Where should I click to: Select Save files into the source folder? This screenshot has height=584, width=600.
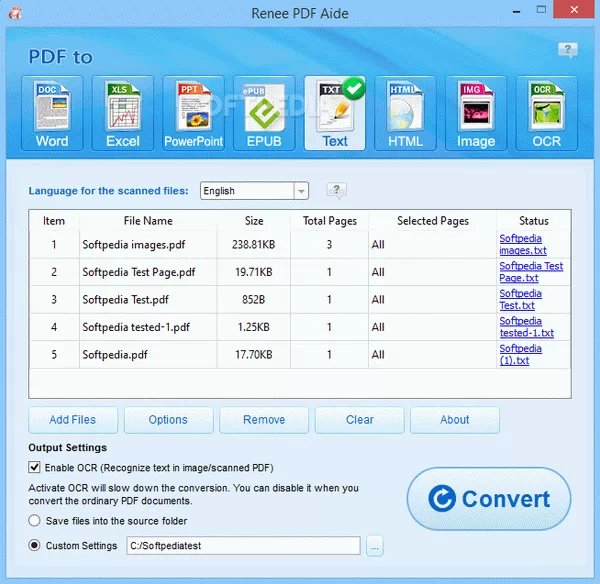pos(34,520)
